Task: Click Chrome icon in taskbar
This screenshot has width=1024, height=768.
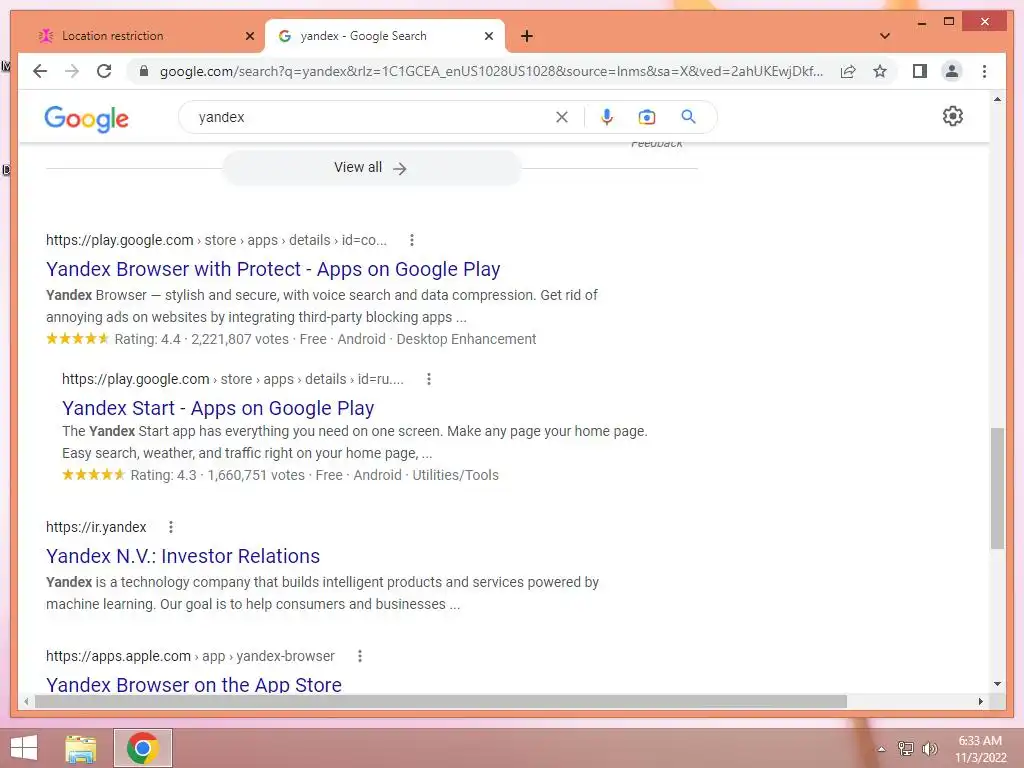Action: [x=143, y=748]
